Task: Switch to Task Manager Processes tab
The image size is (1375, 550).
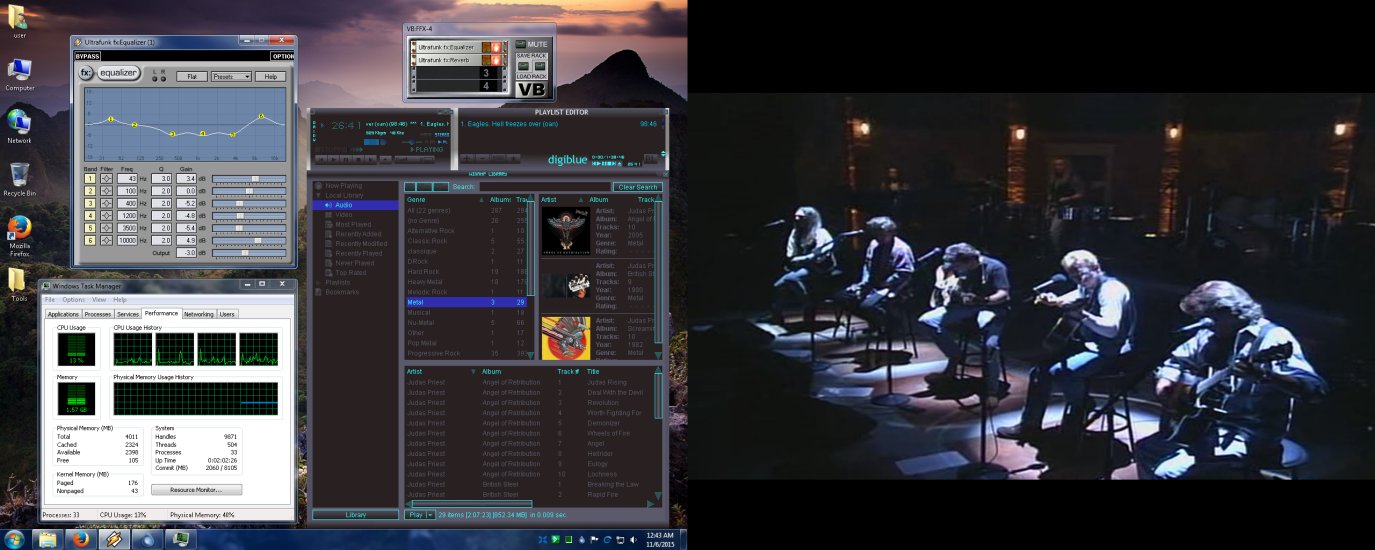Action: [97, 314]
